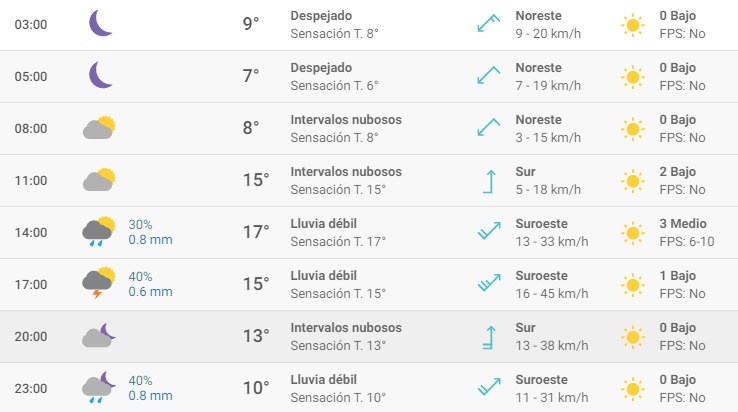Screen dimensions: 738x412
Task: Click the moon icon at 05:00
Action: click(100, 75)
